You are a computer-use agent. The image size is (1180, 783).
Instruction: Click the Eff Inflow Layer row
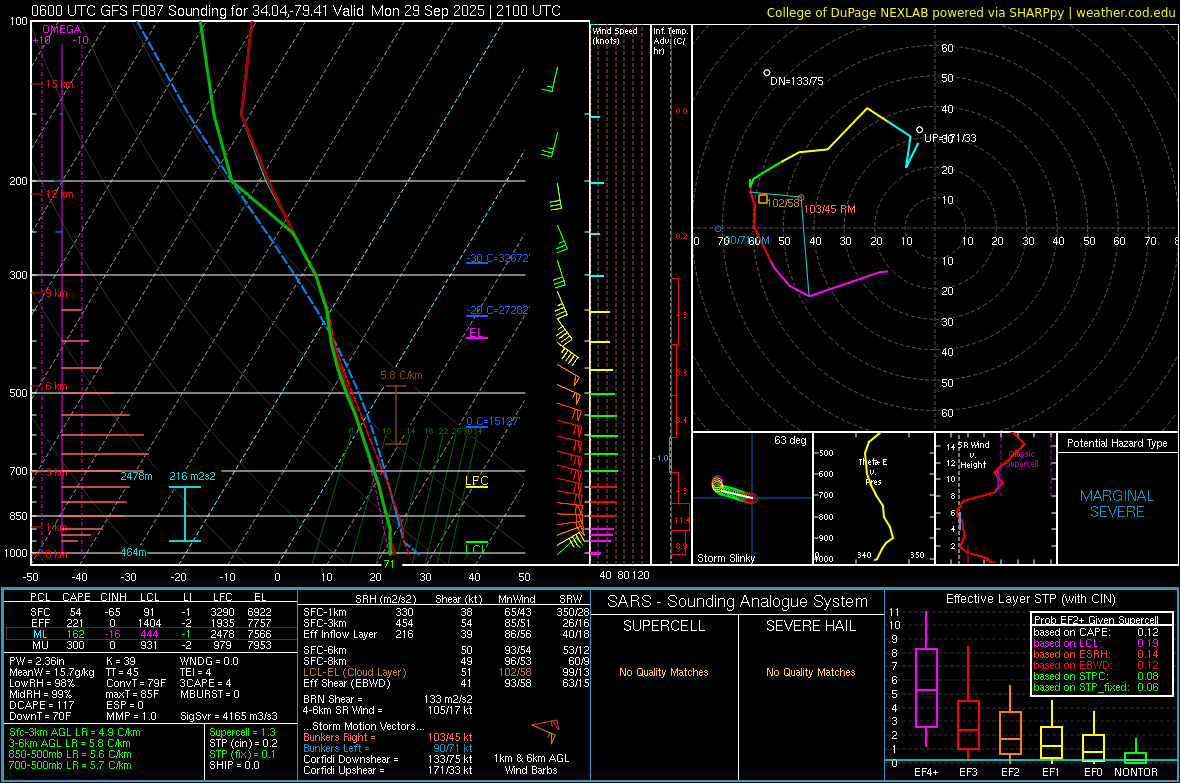point(446,634)
